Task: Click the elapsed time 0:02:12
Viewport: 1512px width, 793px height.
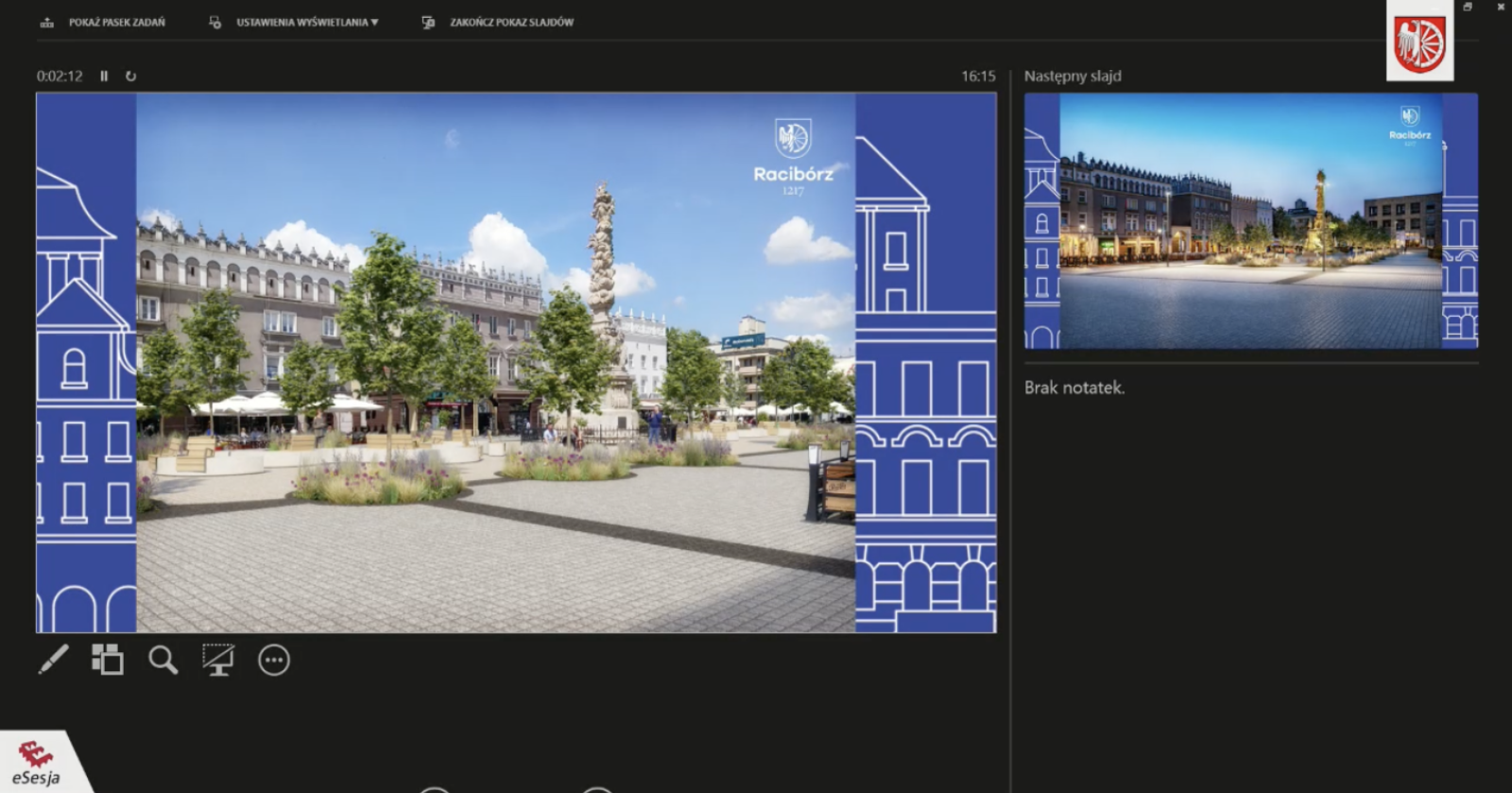Action: [60, 76]
